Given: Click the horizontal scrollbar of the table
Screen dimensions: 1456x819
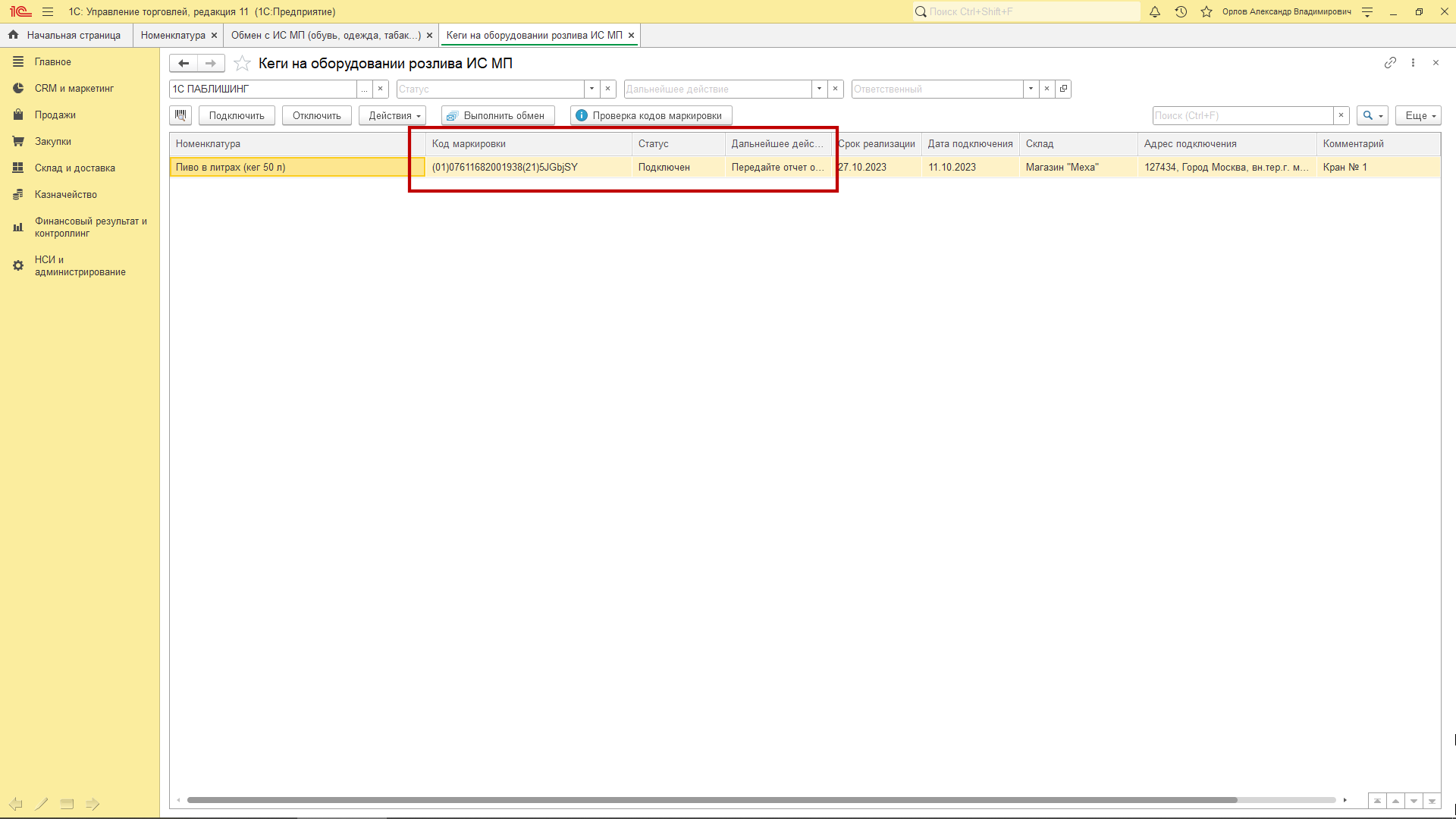Looking at the screenshot, I should pyautogui.click(x=712, y=800).
